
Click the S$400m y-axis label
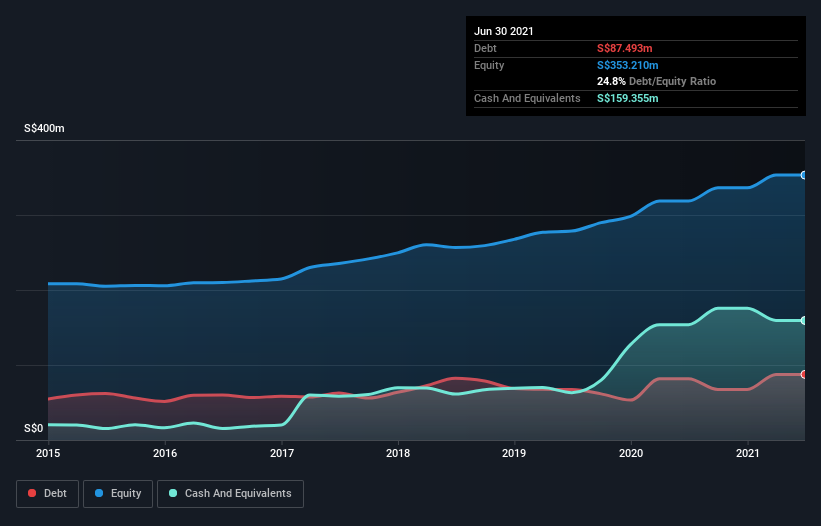coord(45,128)
